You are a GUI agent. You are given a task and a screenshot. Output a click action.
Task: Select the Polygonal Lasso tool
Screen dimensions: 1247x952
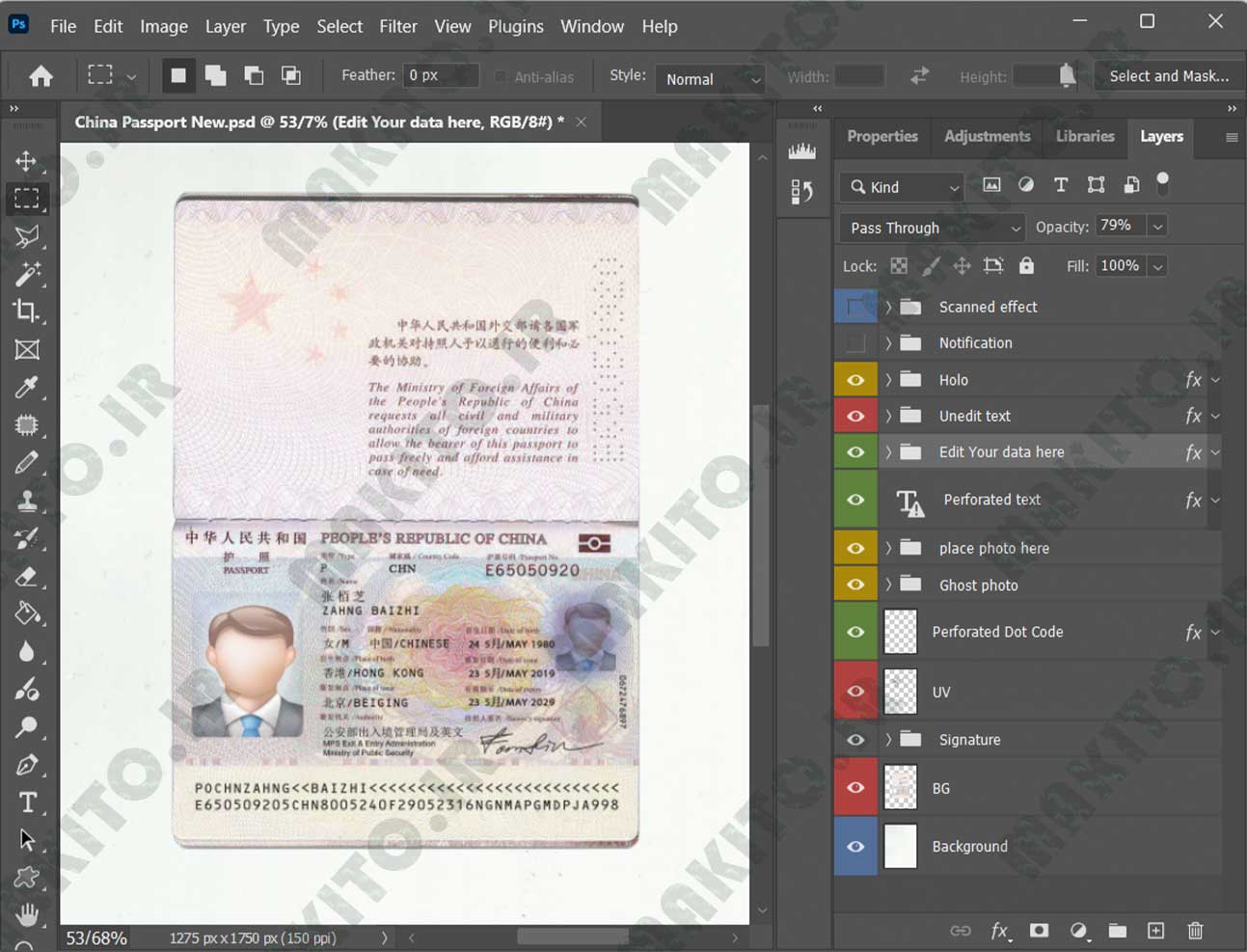pyautogui.click(x=26, y=236)
